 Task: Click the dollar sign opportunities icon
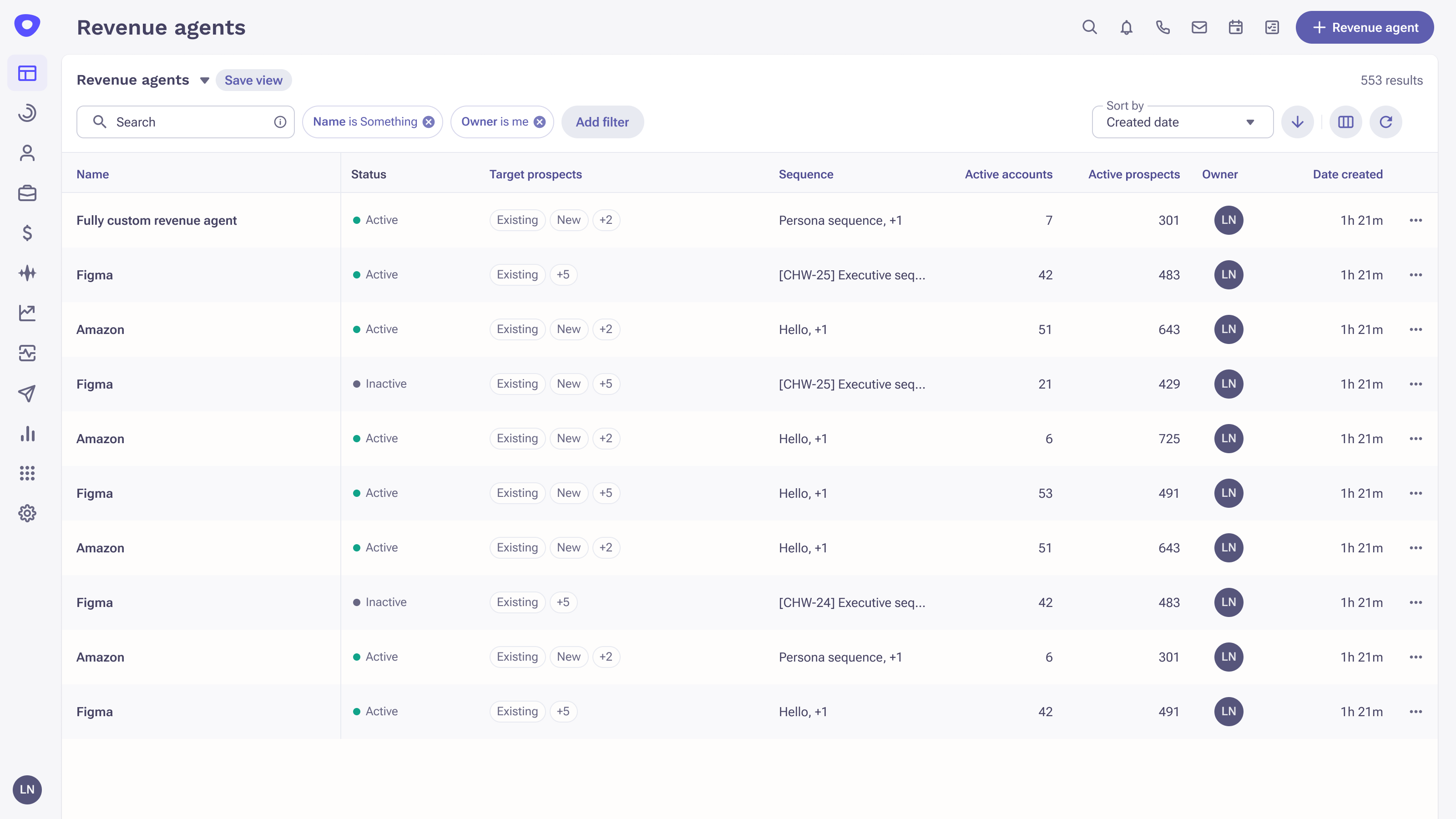(27, 233)
